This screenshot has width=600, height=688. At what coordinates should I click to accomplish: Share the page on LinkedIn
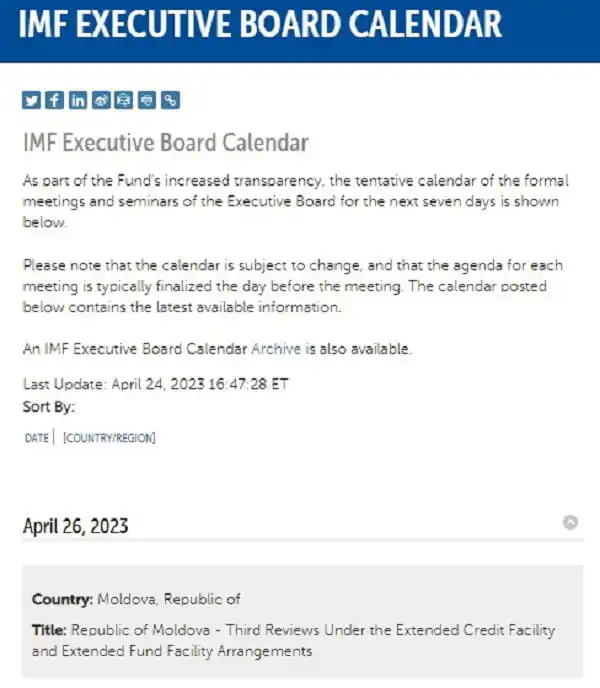[77, 100]
